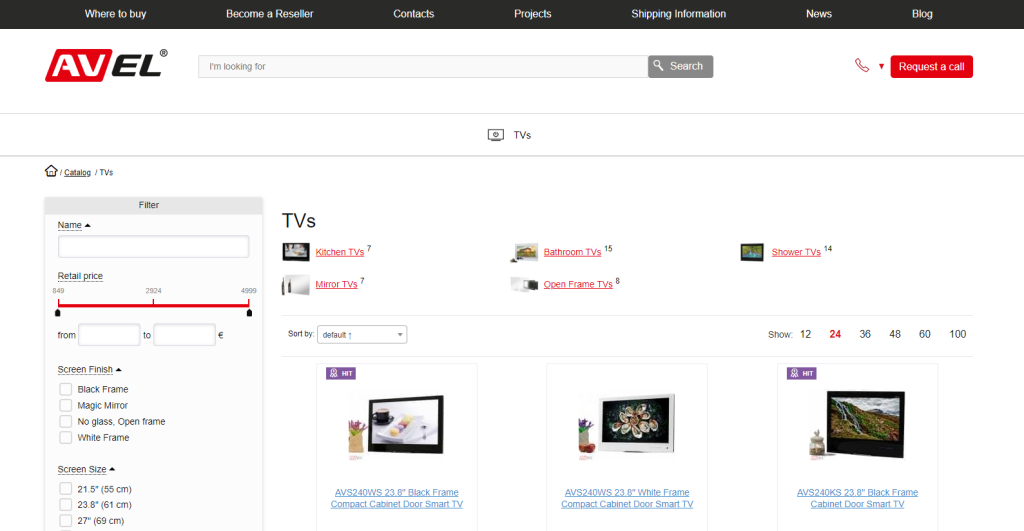Open AVS240WS White Frame product image
Screen dimensions: 1024x531
[627, 425]
